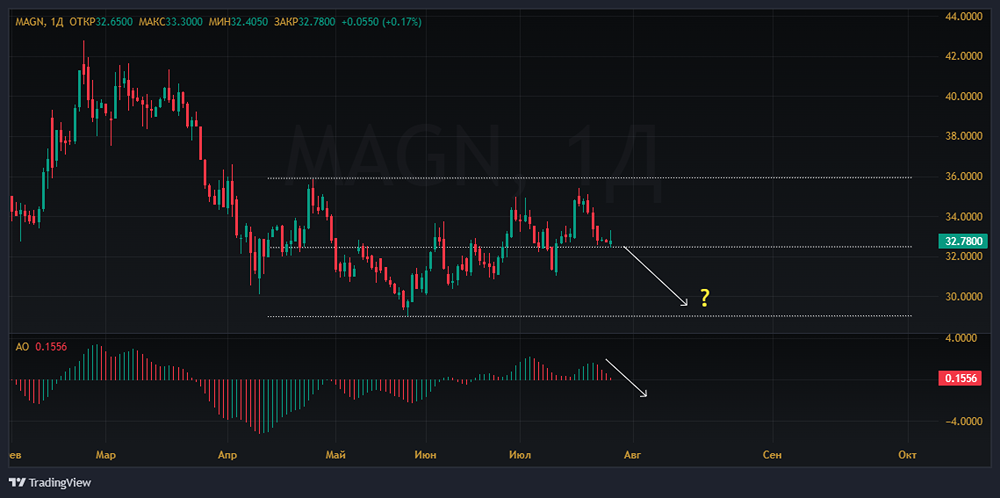1000x498 pixels.
Task: Click the Сен month label
Action: click(x=772, y=455)
